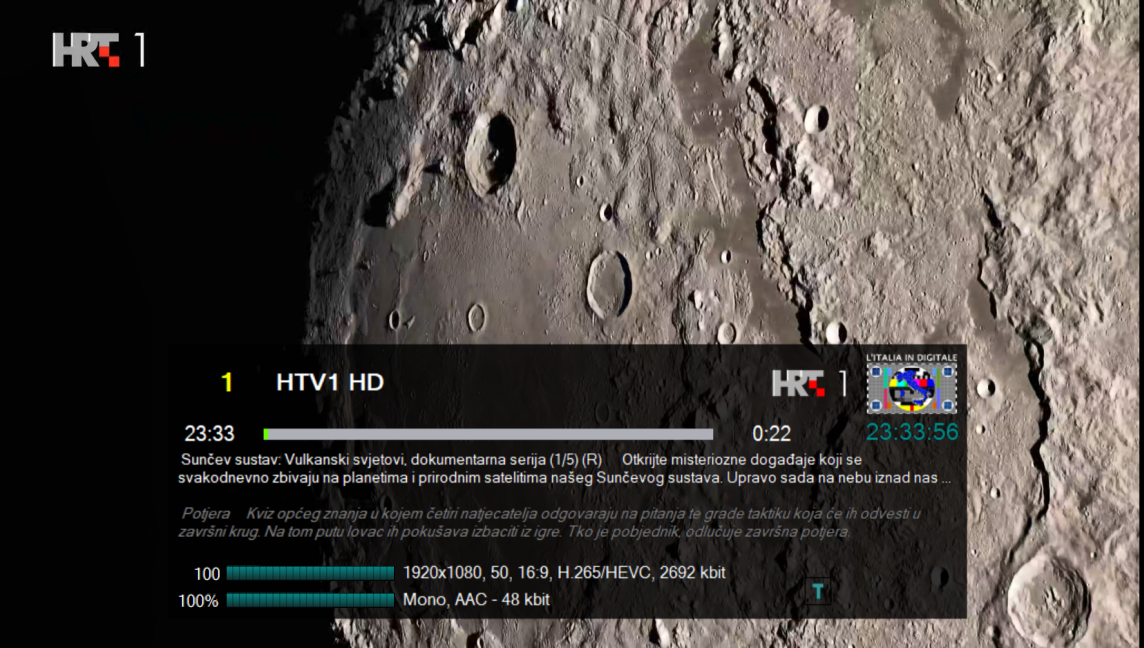1144x648 pixels.
Task: Click the 0:22 remaining time label
Action: tap(771, 434)
